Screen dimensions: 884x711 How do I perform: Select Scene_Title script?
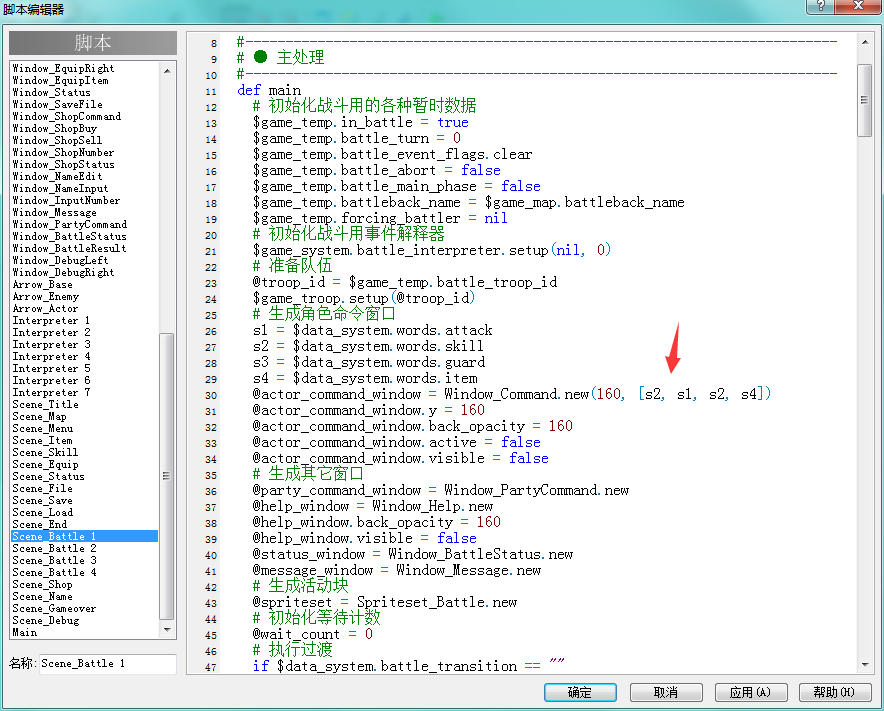[x=45, y=404]
